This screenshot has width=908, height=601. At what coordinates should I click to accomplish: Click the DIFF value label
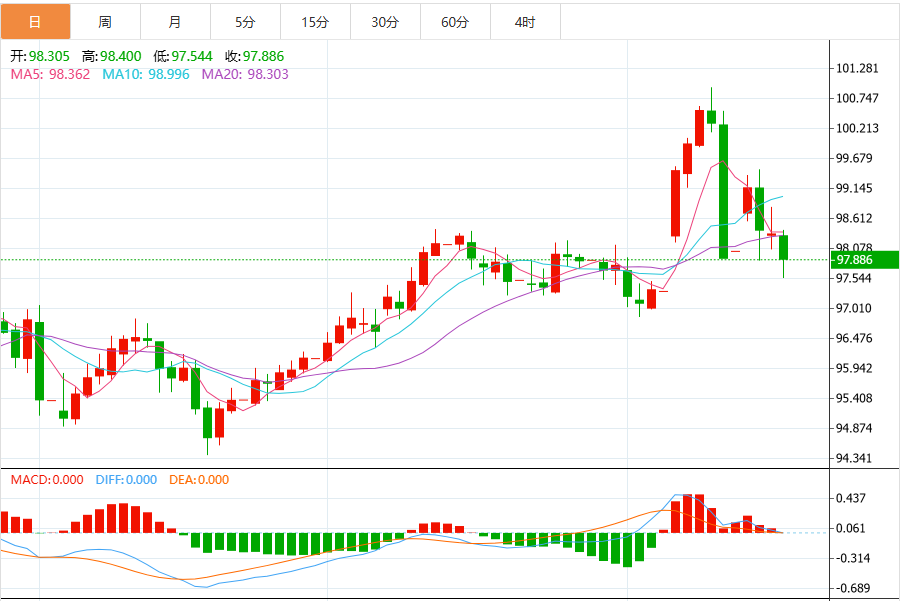tap(126, 480)
